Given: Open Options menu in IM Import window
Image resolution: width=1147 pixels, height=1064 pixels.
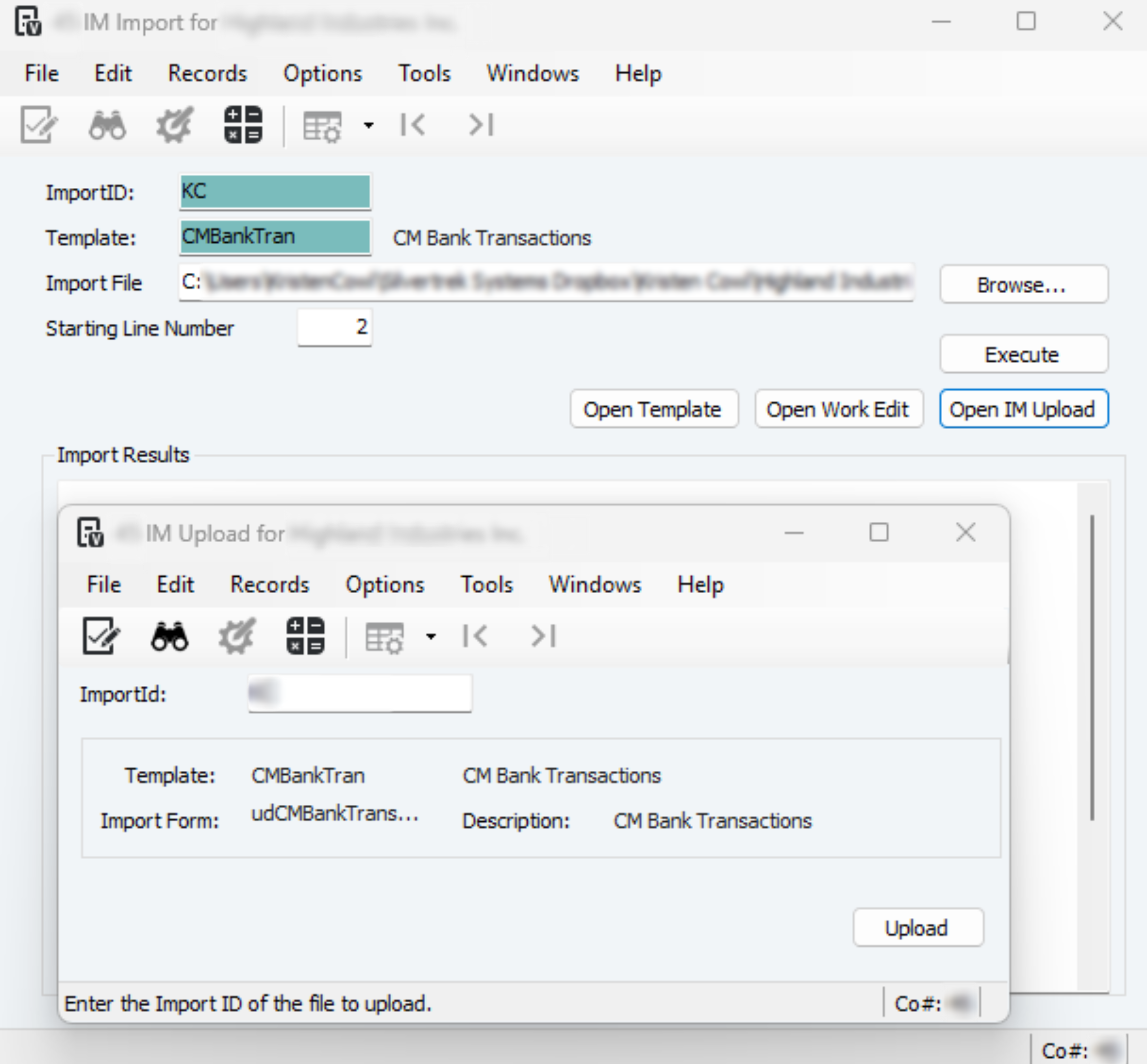Looking at the screenshot, I should pos(322,73).
